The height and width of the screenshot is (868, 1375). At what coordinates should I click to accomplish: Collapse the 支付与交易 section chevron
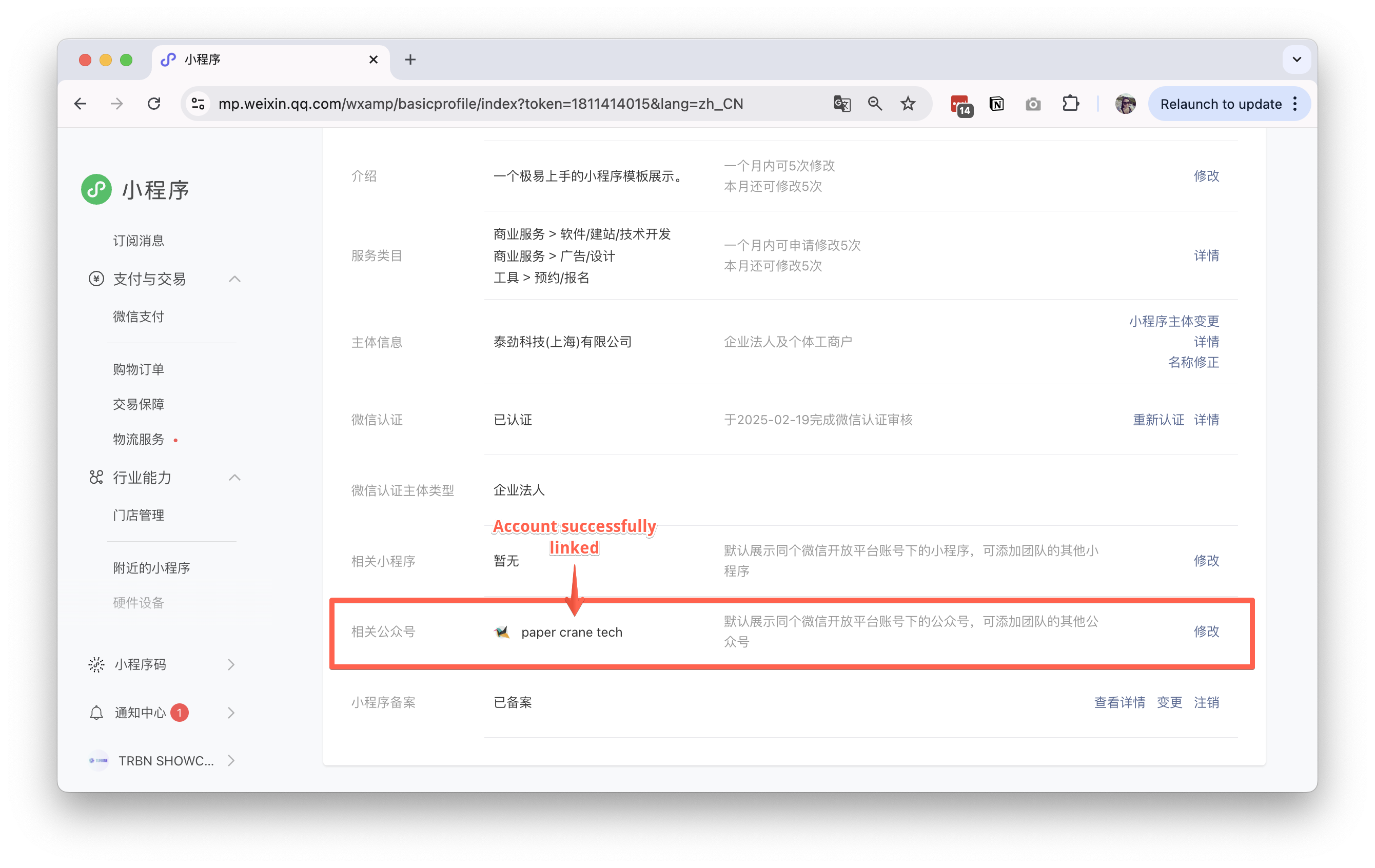[234, 279]
